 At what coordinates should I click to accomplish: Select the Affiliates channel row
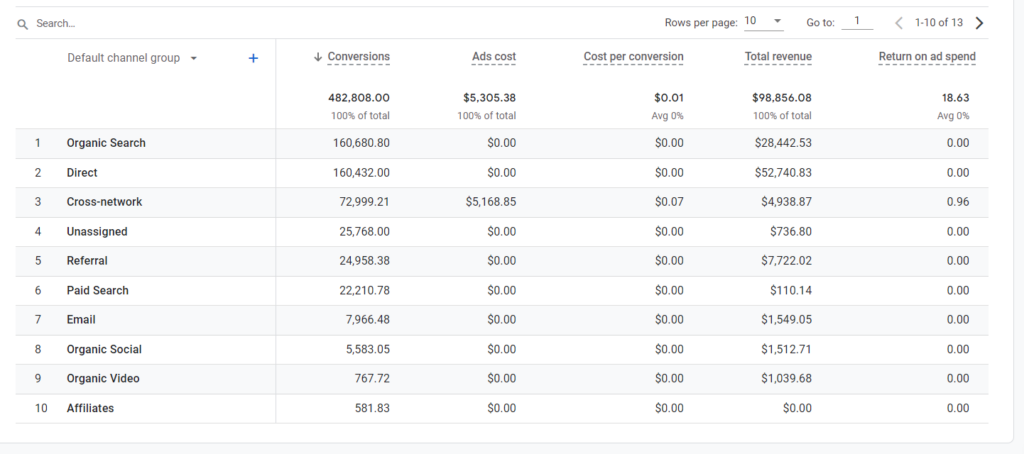(x=502, y=408)
